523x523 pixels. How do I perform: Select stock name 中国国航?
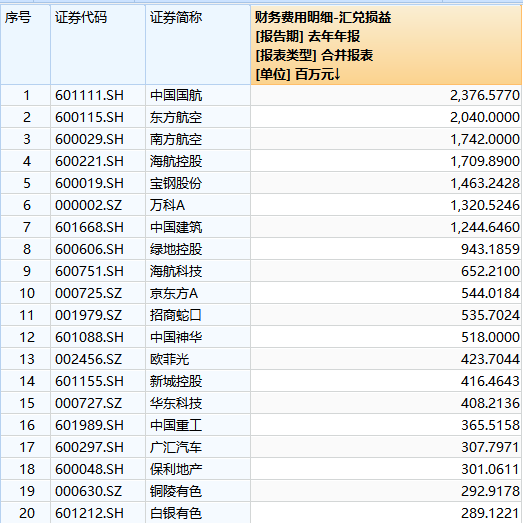176,95
